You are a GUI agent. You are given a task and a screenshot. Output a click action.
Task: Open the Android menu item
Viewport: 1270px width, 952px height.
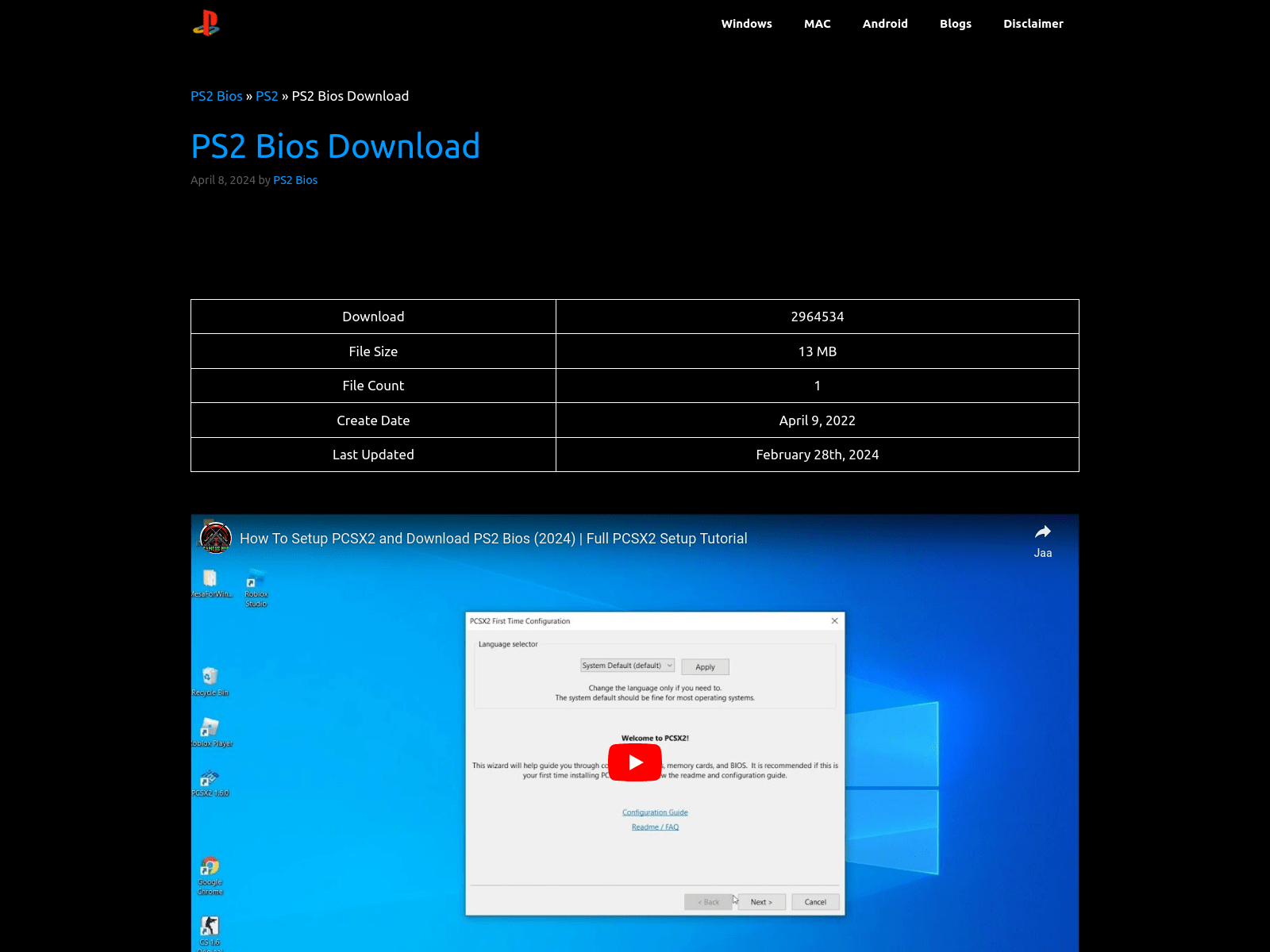pos(885,24)
